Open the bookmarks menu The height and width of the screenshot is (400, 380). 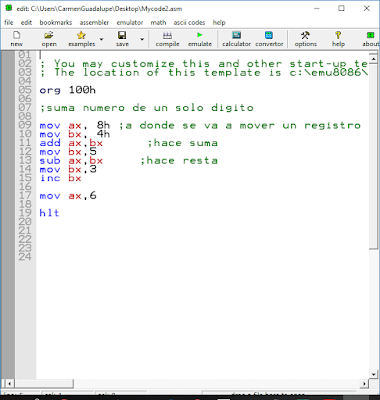coord(56,23)
